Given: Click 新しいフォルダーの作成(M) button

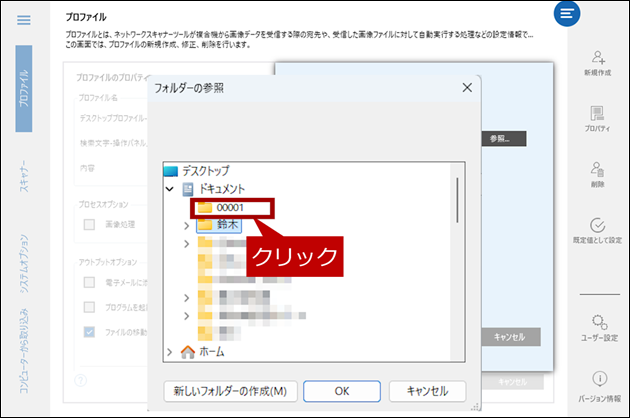Looking at the screenshot, I should click(229, 390).
